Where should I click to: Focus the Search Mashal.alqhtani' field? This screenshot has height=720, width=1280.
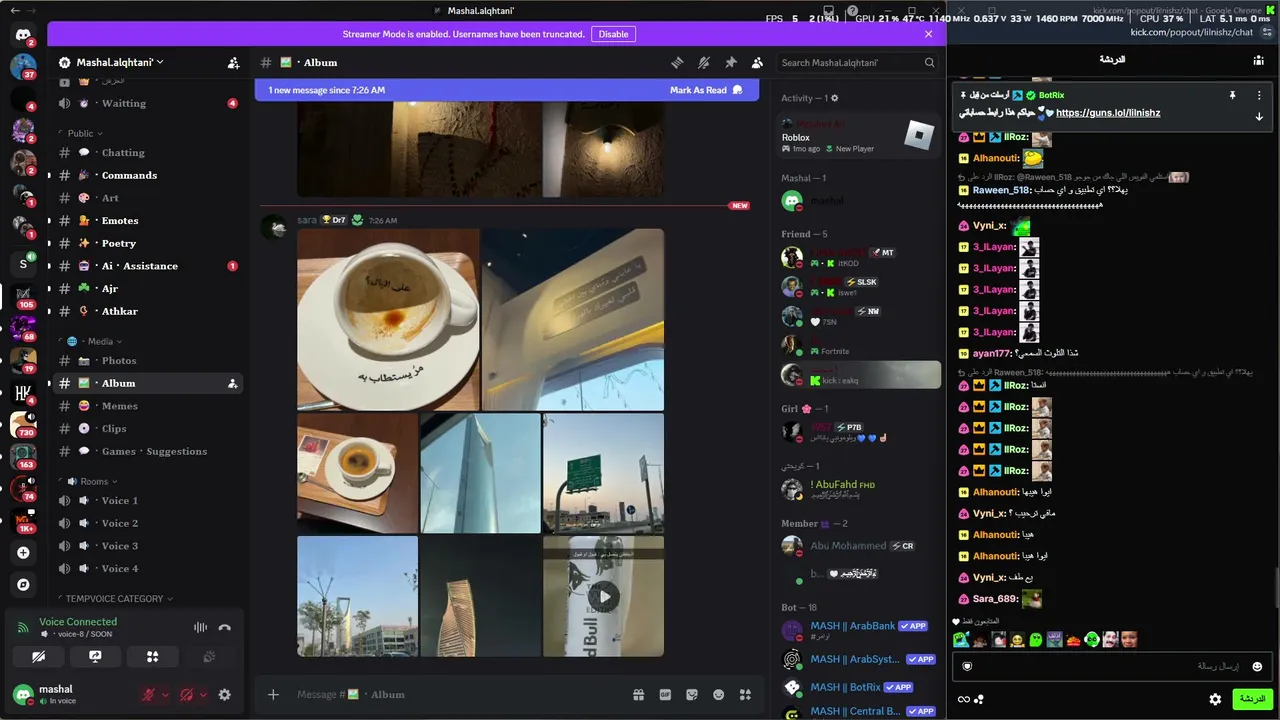click(x=858, y=62)
